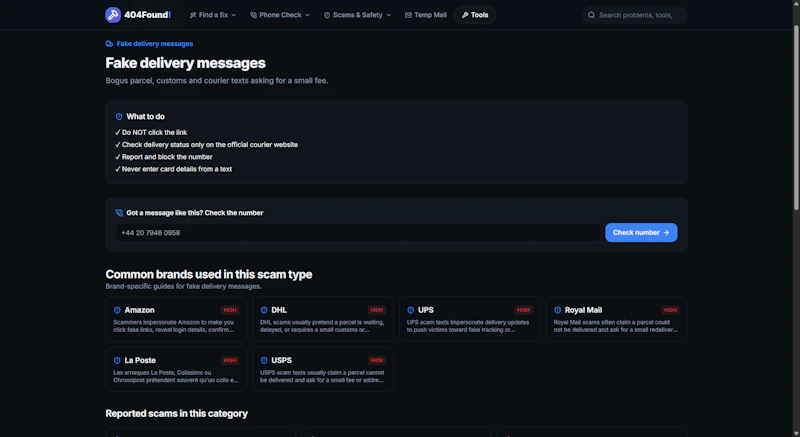This screenshot has height=437, width=800.
Task: Click the truck icon in the breadcrumb
Action: (x=109, y=44)
